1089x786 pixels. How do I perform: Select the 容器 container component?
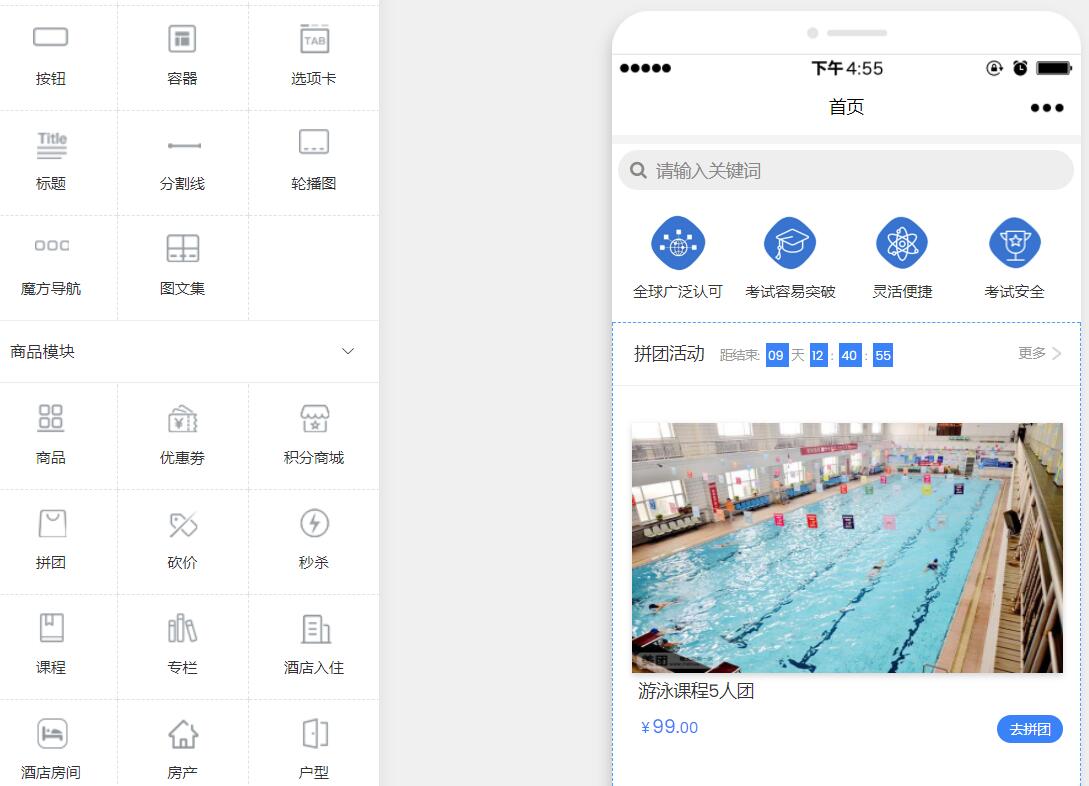183,57
